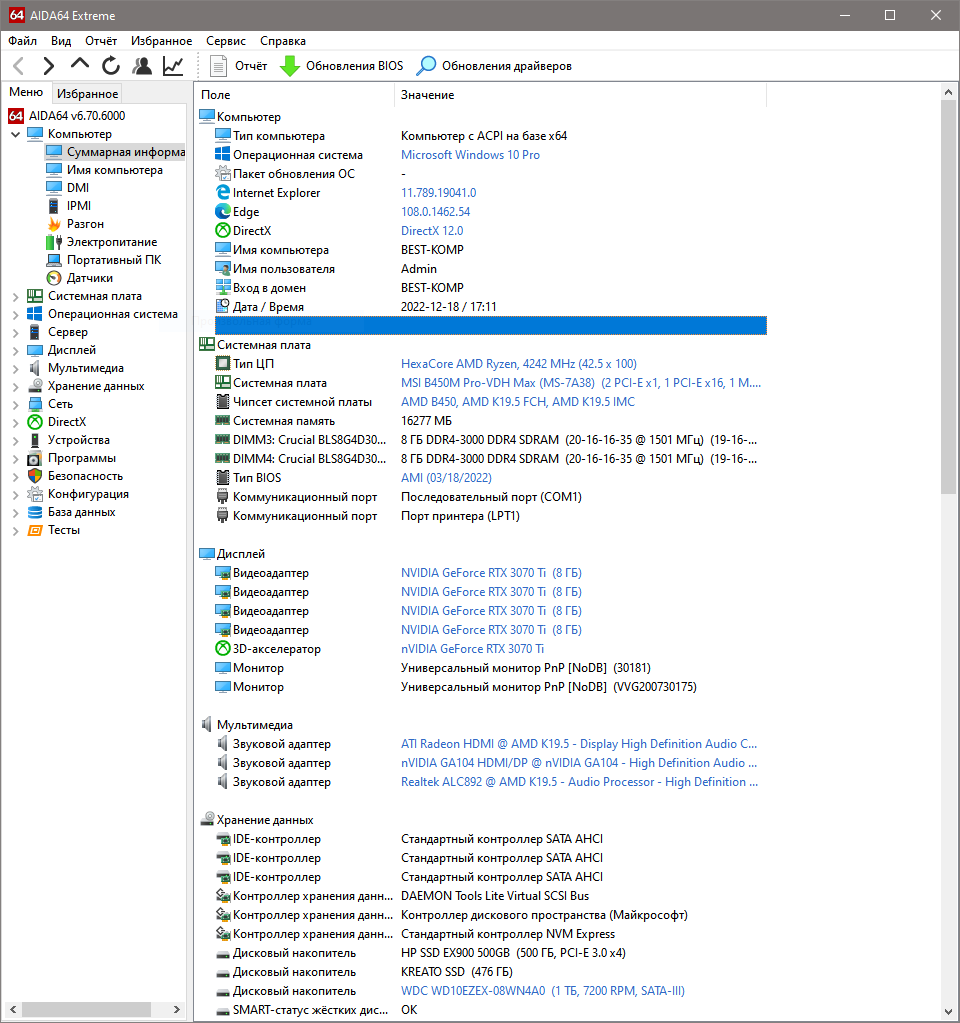Click the HP SSD EX900 500GB value
The width and height of the screenshot is (960, 1023).
pos(513,953)
